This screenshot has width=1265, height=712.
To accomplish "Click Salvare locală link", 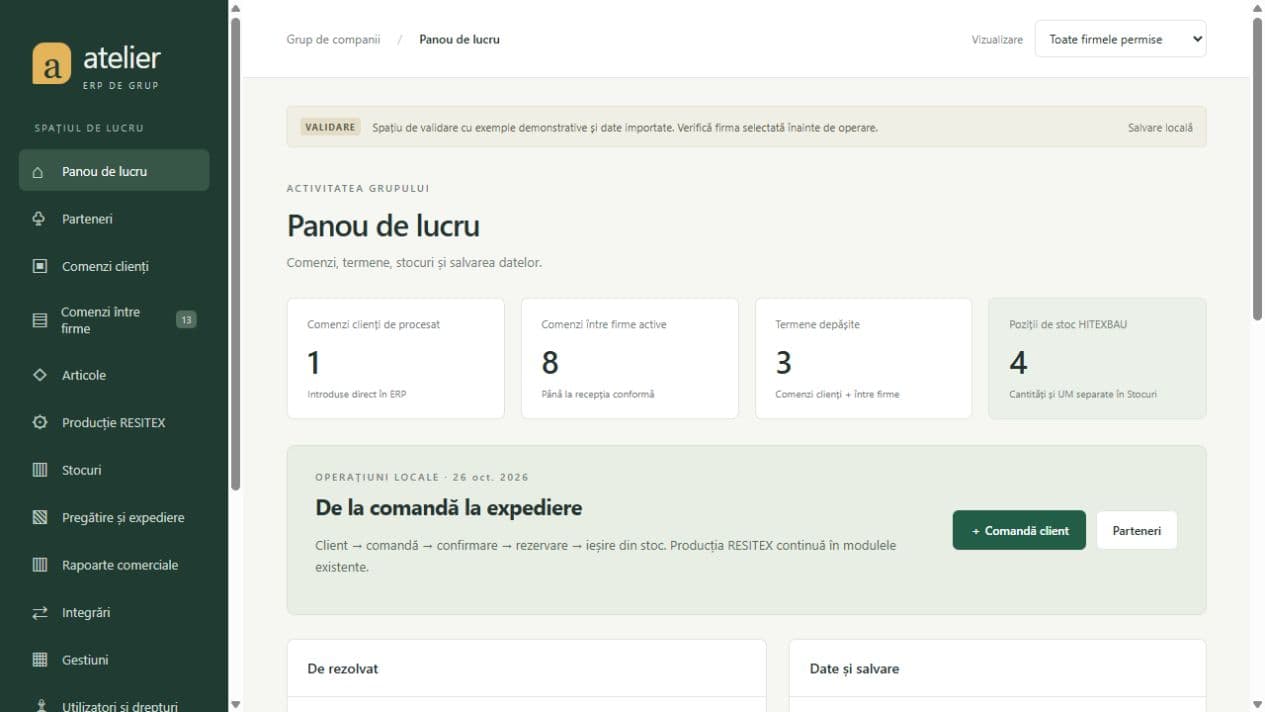I will [1160, 128].
